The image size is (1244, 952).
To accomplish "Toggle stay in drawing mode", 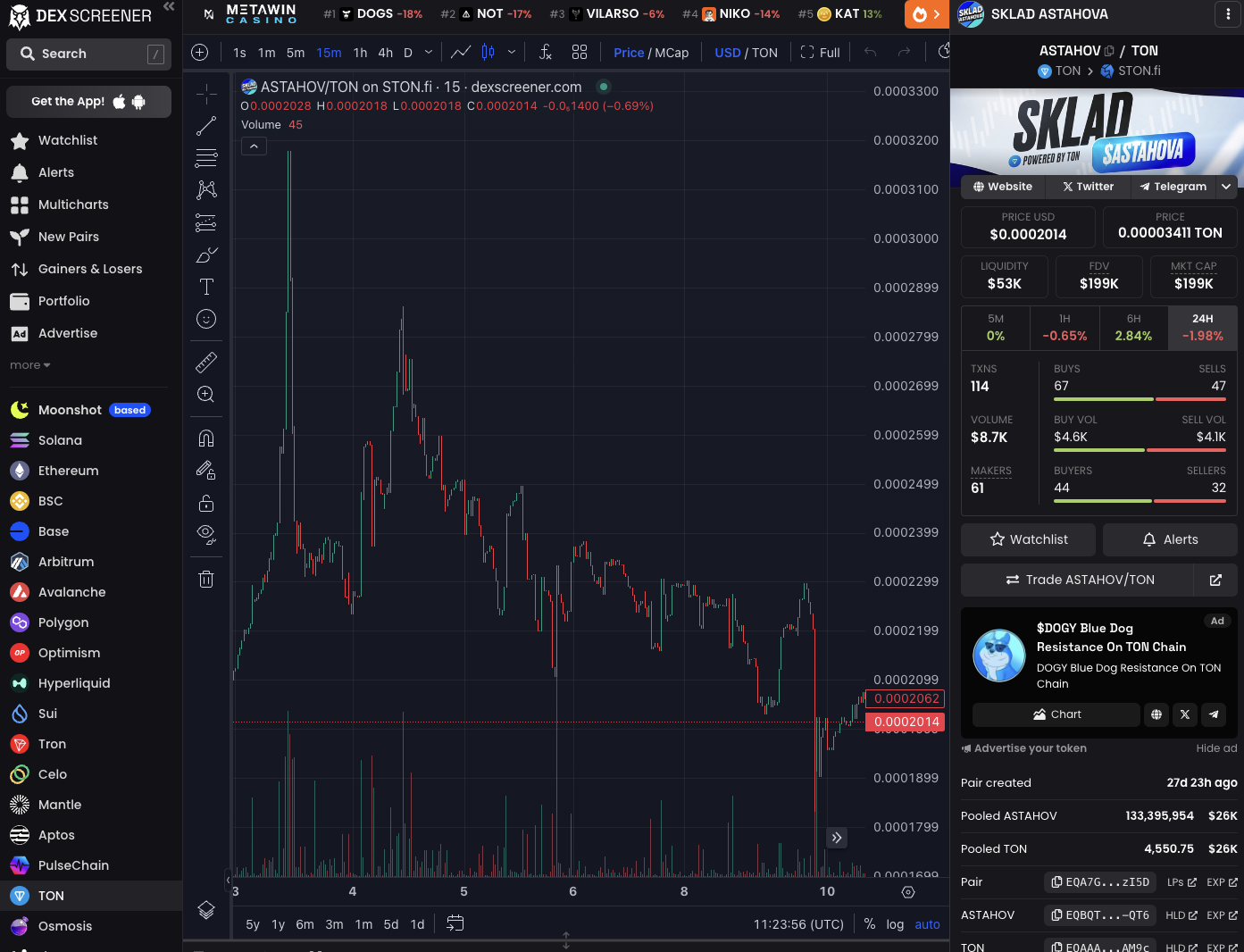I will (x=206, y=470).
